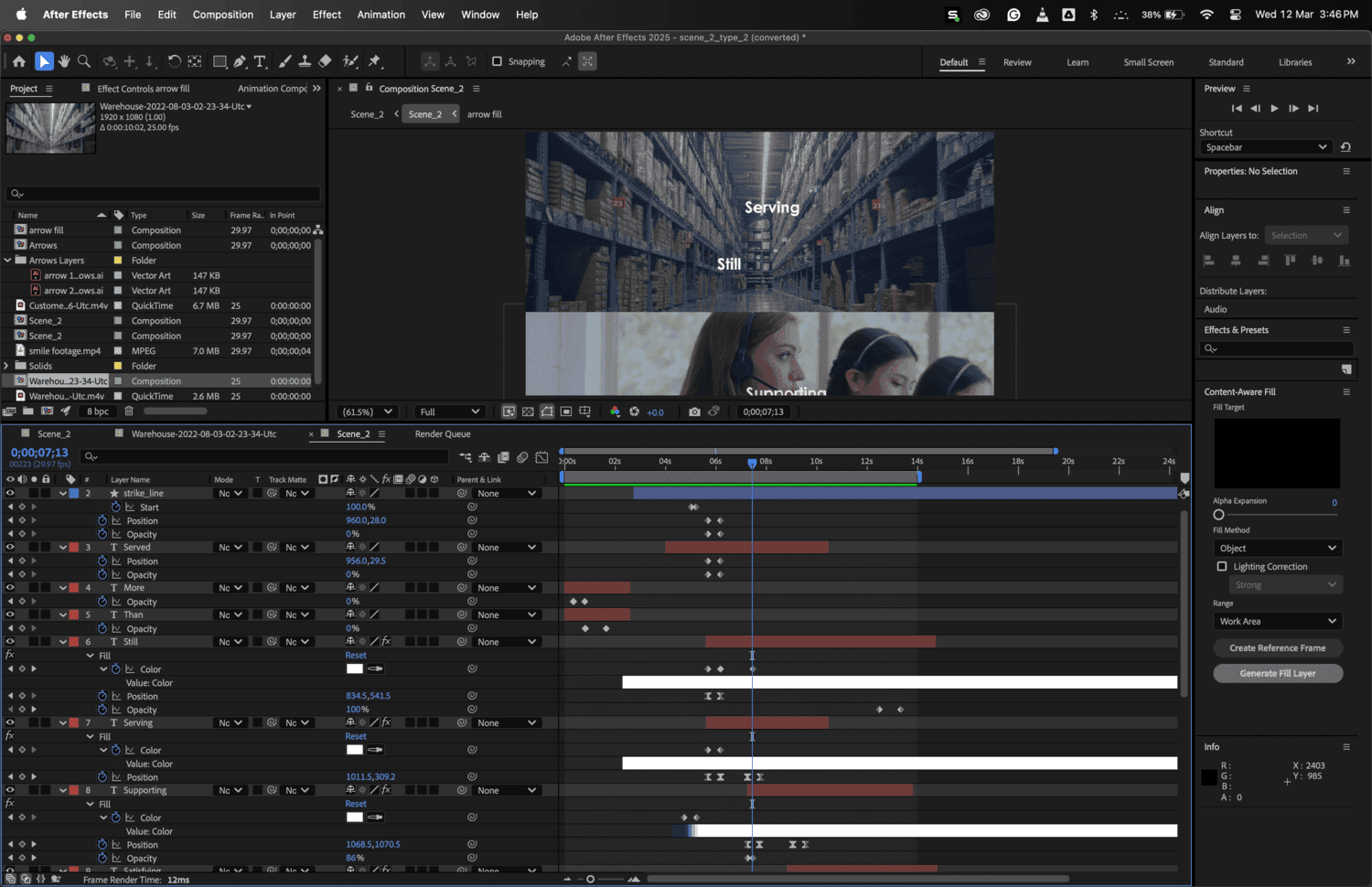Select the Rotation tool
Viewport: 1372px width, 887px height.
pyautogui.click(x=174, y=61)
